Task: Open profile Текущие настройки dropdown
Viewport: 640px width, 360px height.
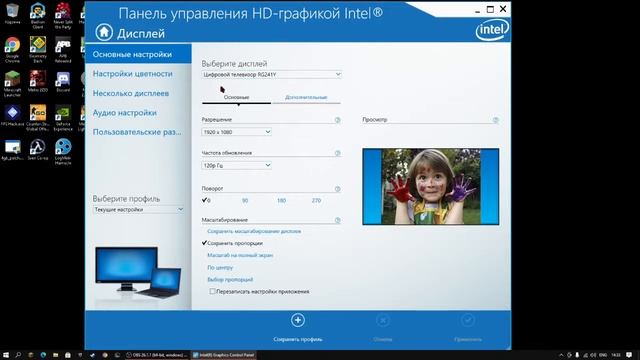Action: [x=138, y=209]
